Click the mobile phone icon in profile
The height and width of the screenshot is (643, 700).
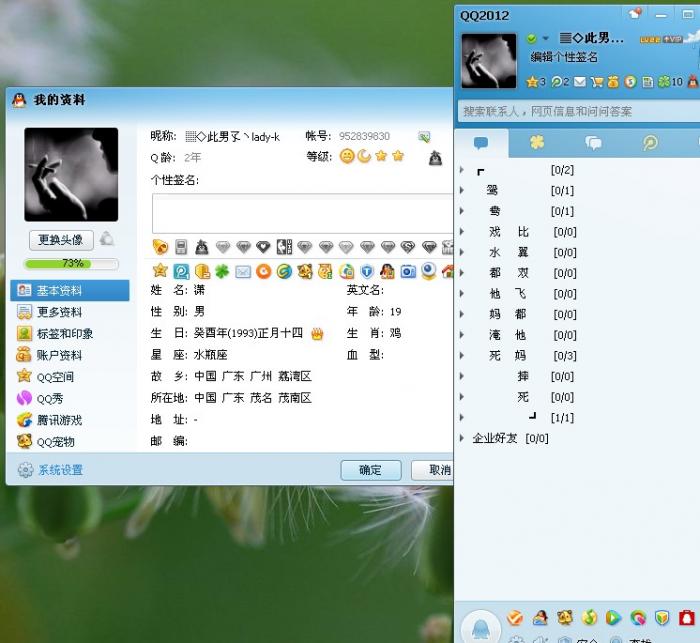pyautogui.click(x=181, y=246)
